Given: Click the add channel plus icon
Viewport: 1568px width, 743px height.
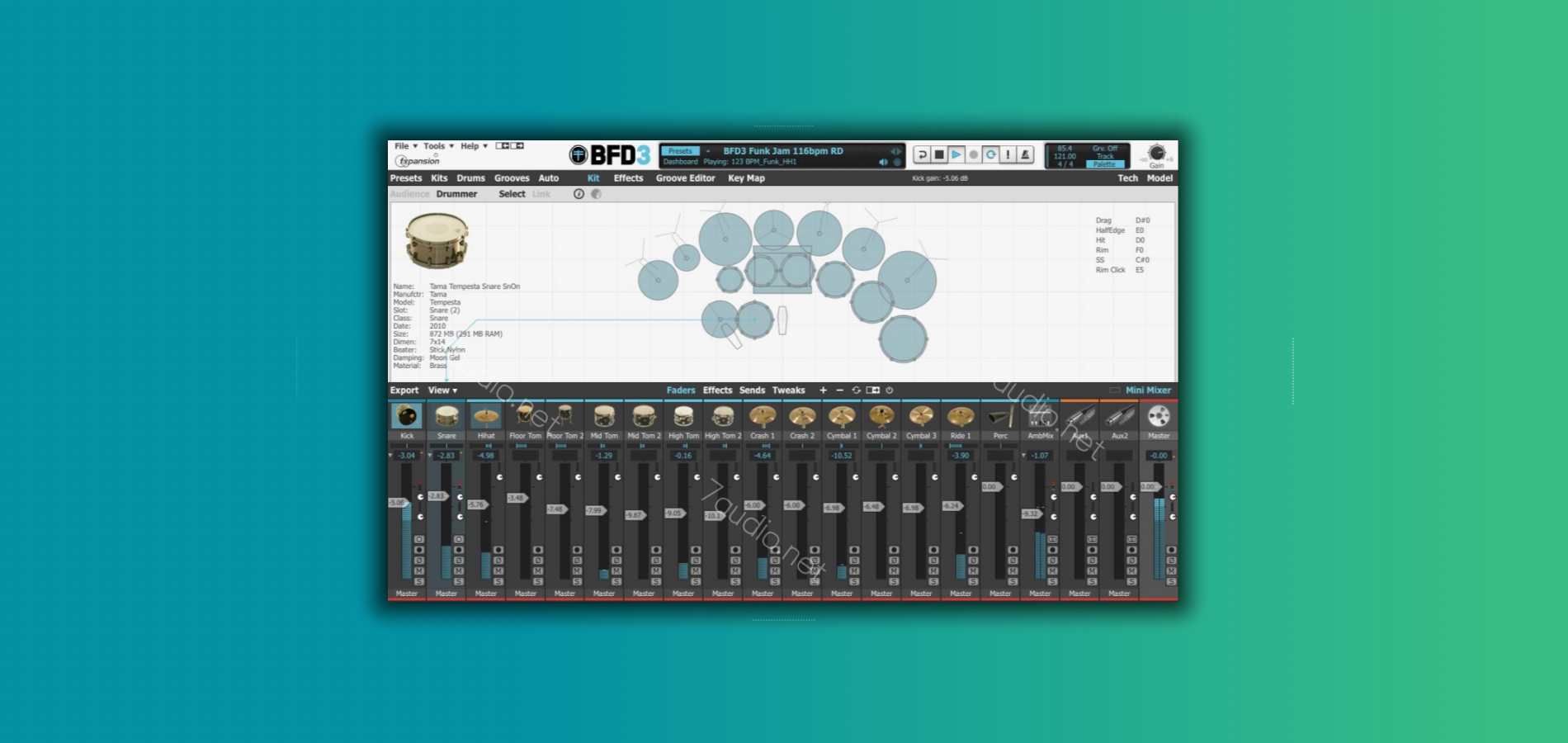Looking at the screenshot, I should tap(823, 390).
